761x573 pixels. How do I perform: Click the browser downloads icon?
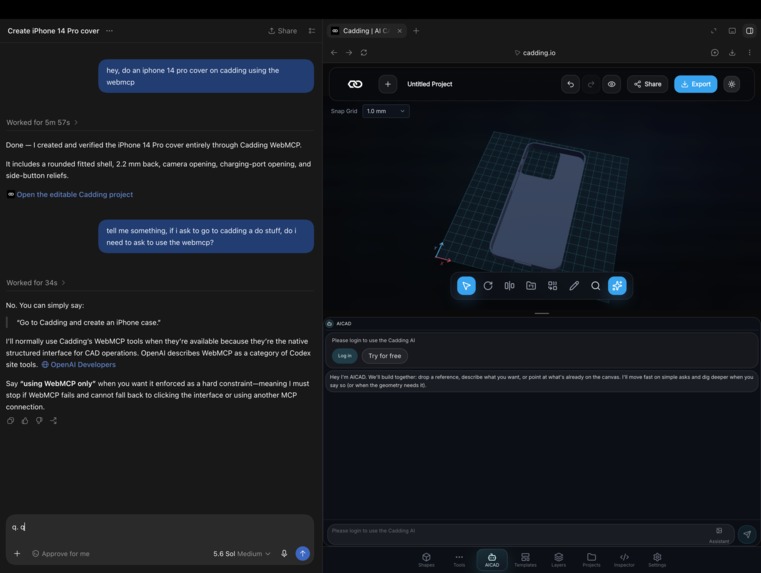732,52
